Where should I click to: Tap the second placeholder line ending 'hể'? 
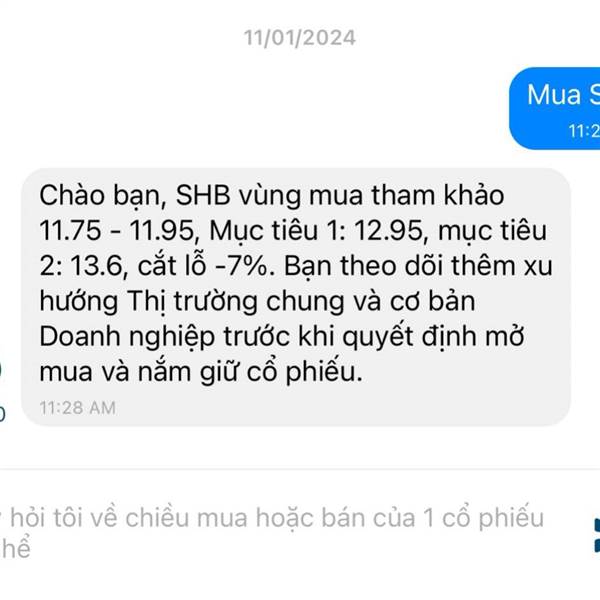15,548
